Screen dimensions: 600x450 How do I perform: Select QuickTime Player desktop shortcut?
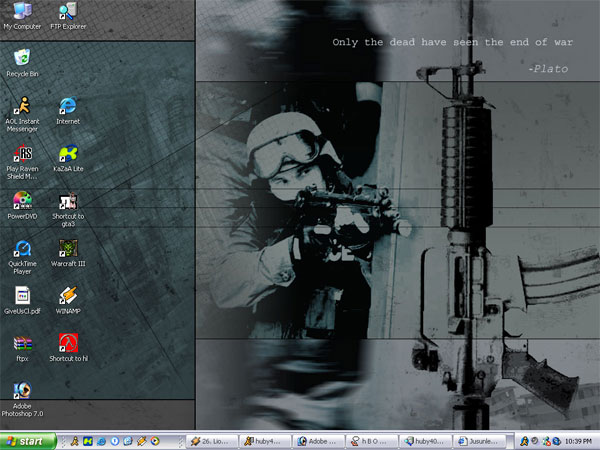click(x=22, y=248)
